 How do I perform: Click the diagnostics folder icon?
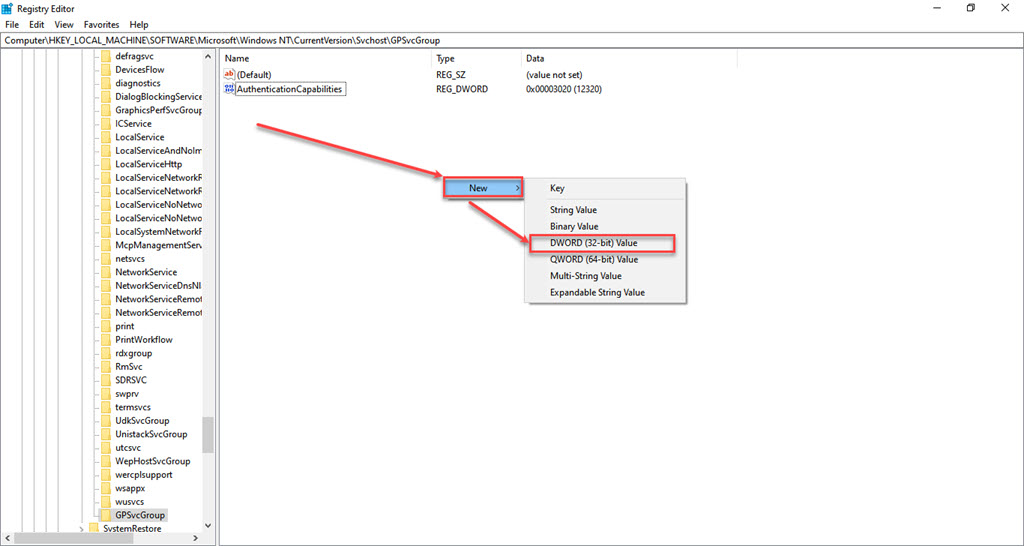pyautogui.click(x=106, y=83)
